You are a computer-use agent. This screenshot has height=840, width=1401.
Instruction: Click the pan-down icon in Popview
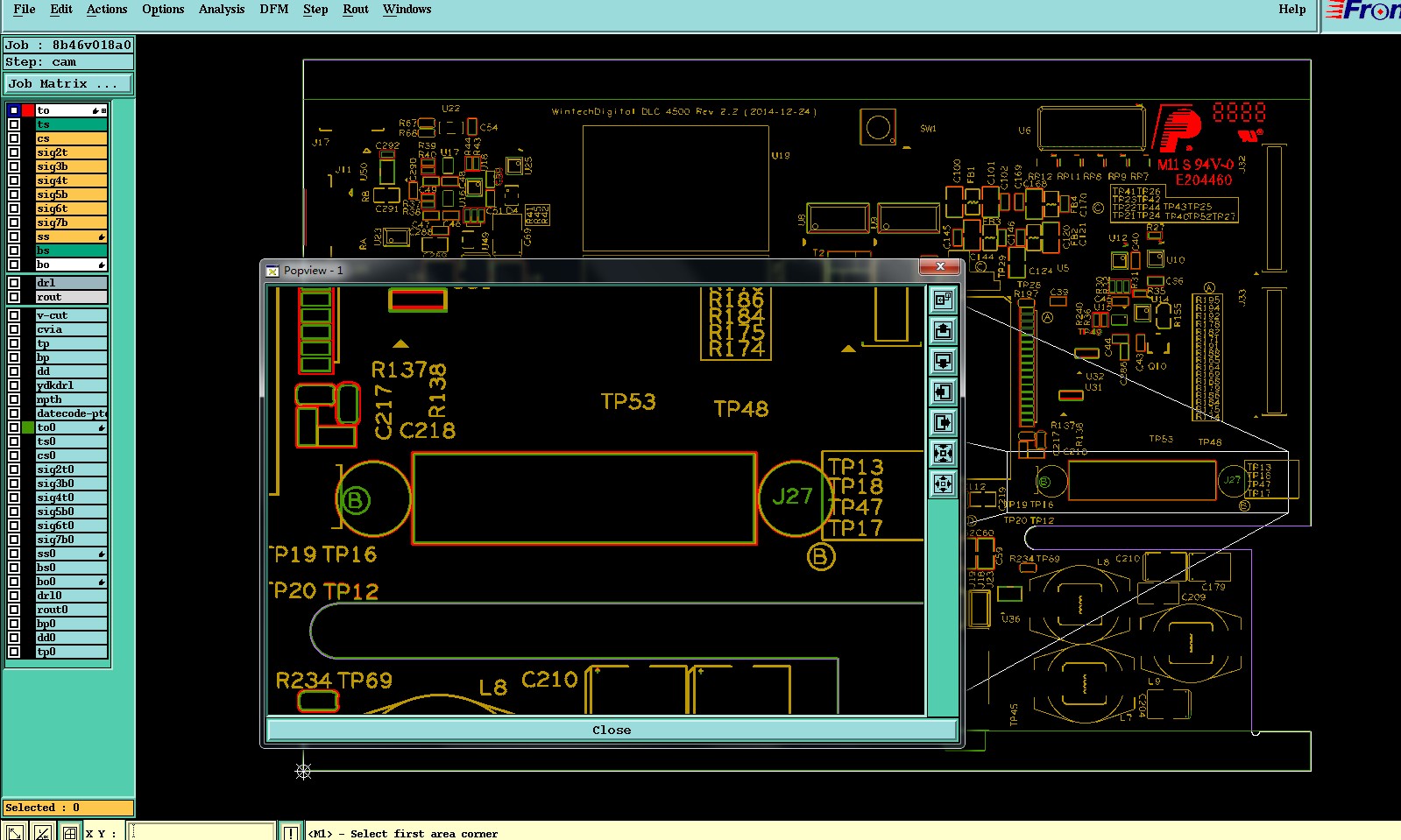[x=943, y=362]
